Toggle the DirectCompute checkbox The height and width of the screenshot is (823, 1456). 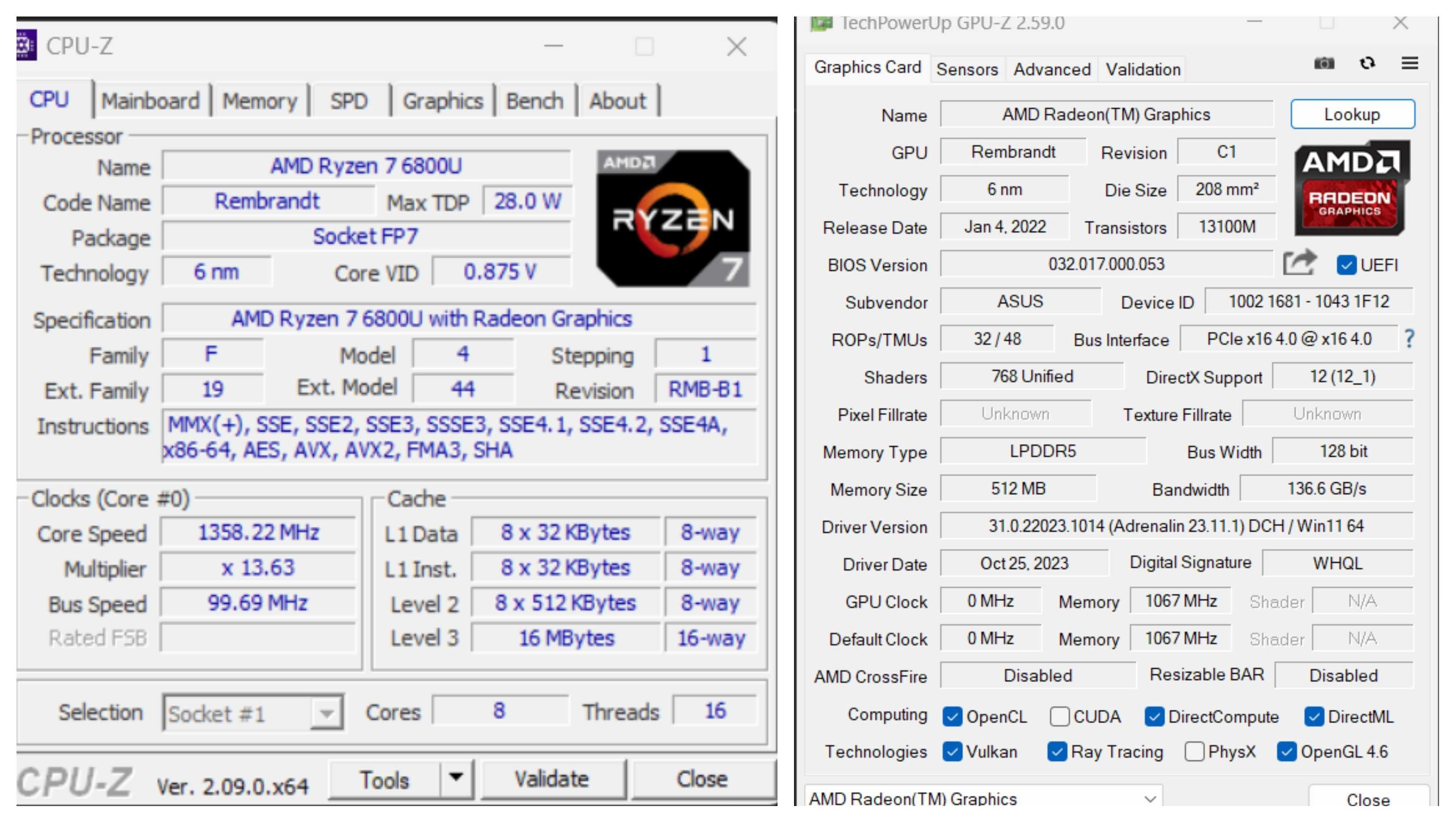click(1154, 717)
